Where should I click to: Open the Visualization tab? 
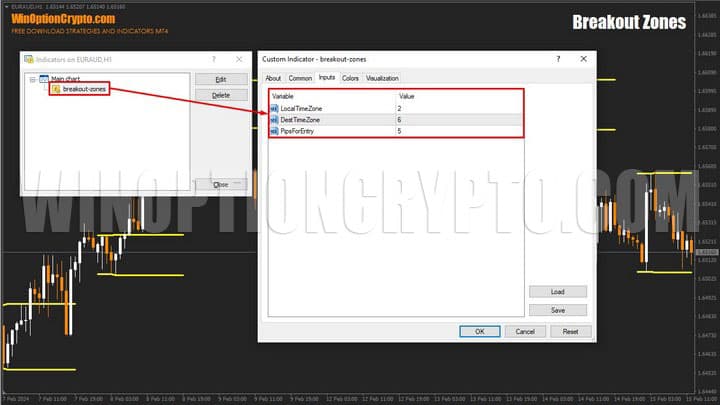click(382, 78)
